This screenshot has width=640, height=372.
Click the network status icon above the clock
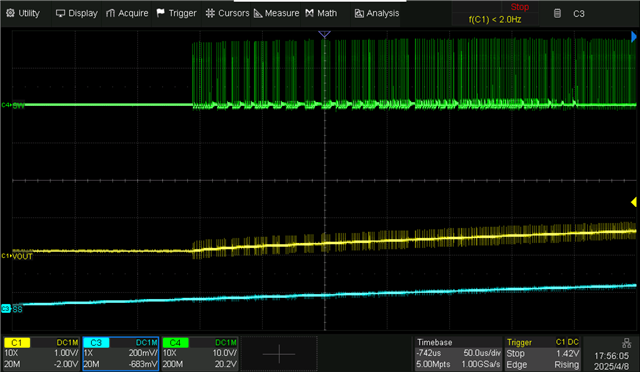626,343
